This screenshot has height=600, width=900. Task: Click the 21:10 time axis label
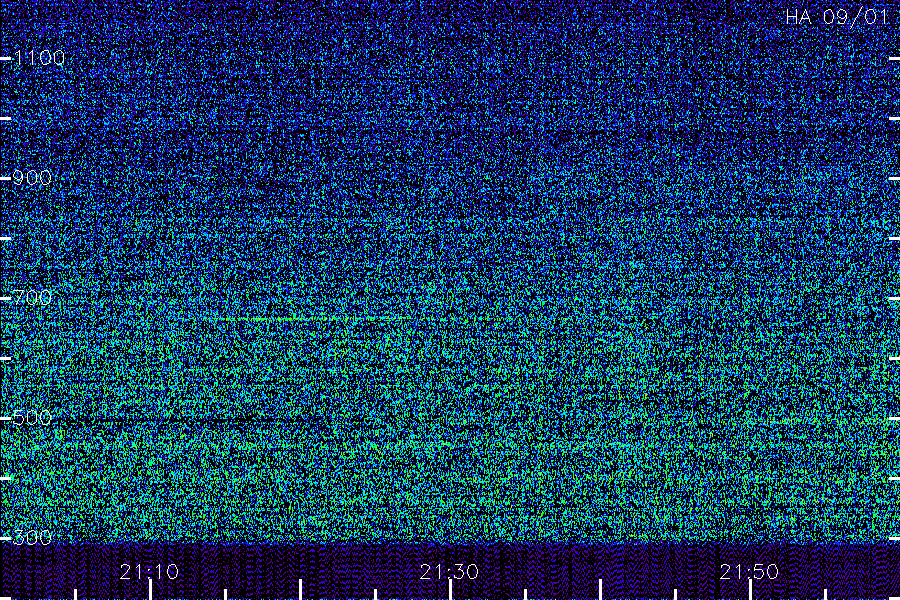pyautogui.click(x=149, y=571)
